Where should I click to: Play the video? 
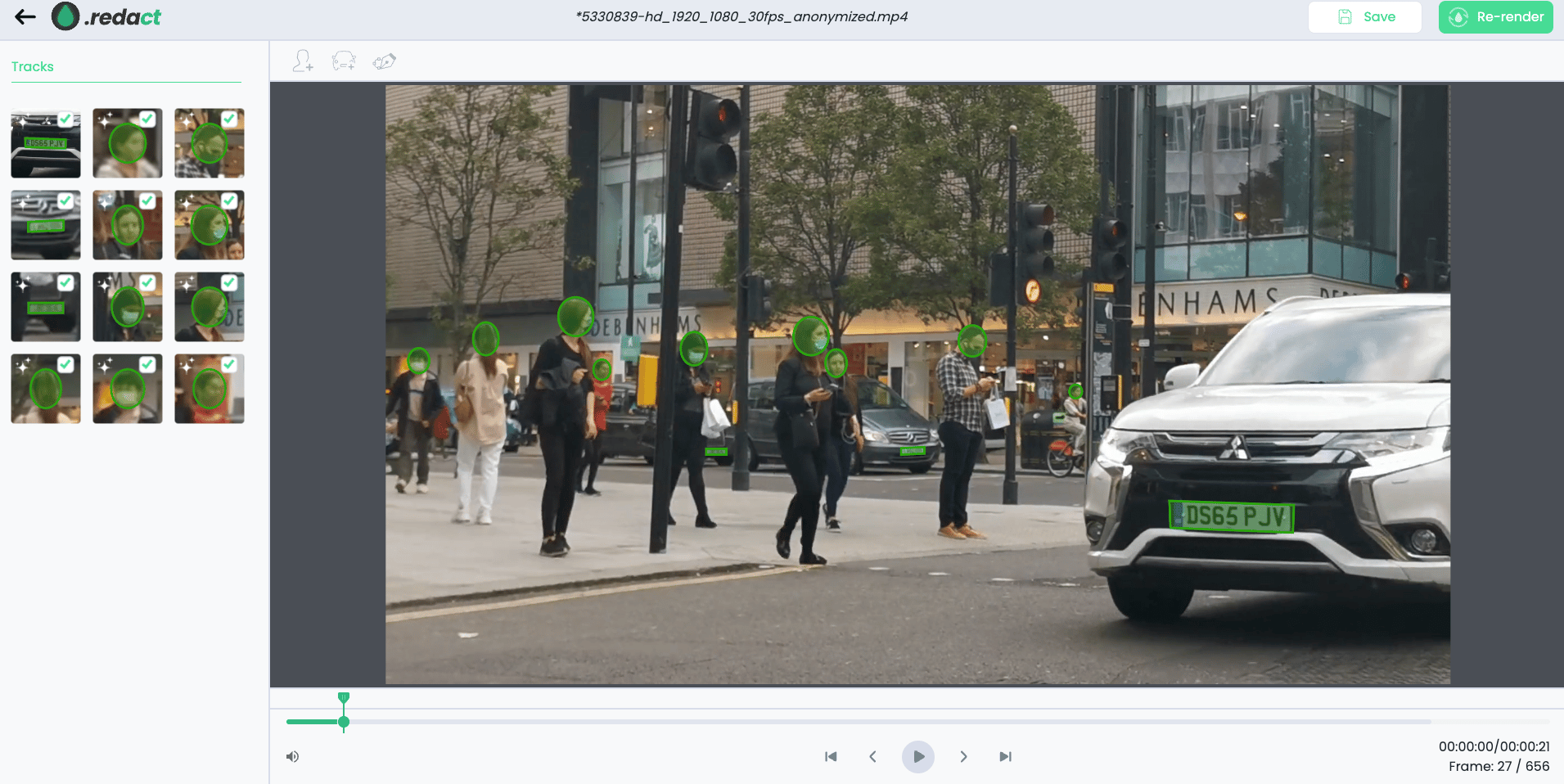tap(918, 756)
